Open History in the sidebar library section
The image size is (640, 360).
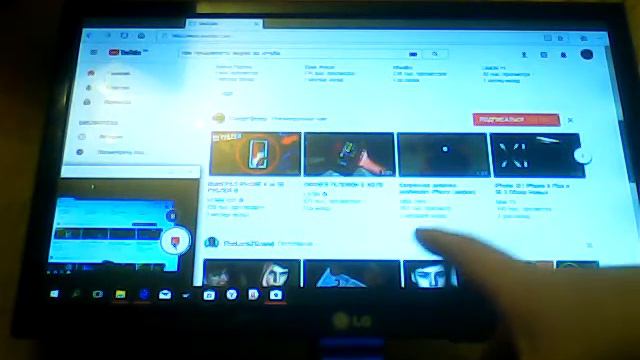pos(102,137)
